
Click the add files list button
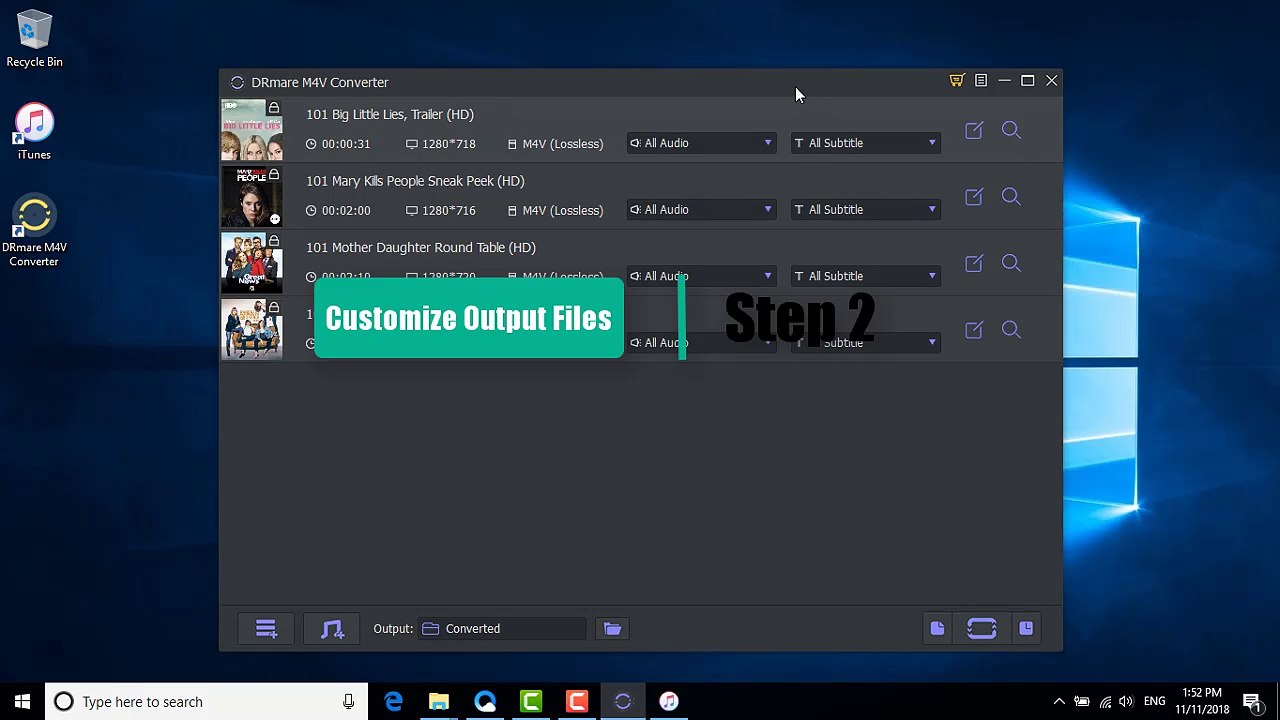point(265,629)
